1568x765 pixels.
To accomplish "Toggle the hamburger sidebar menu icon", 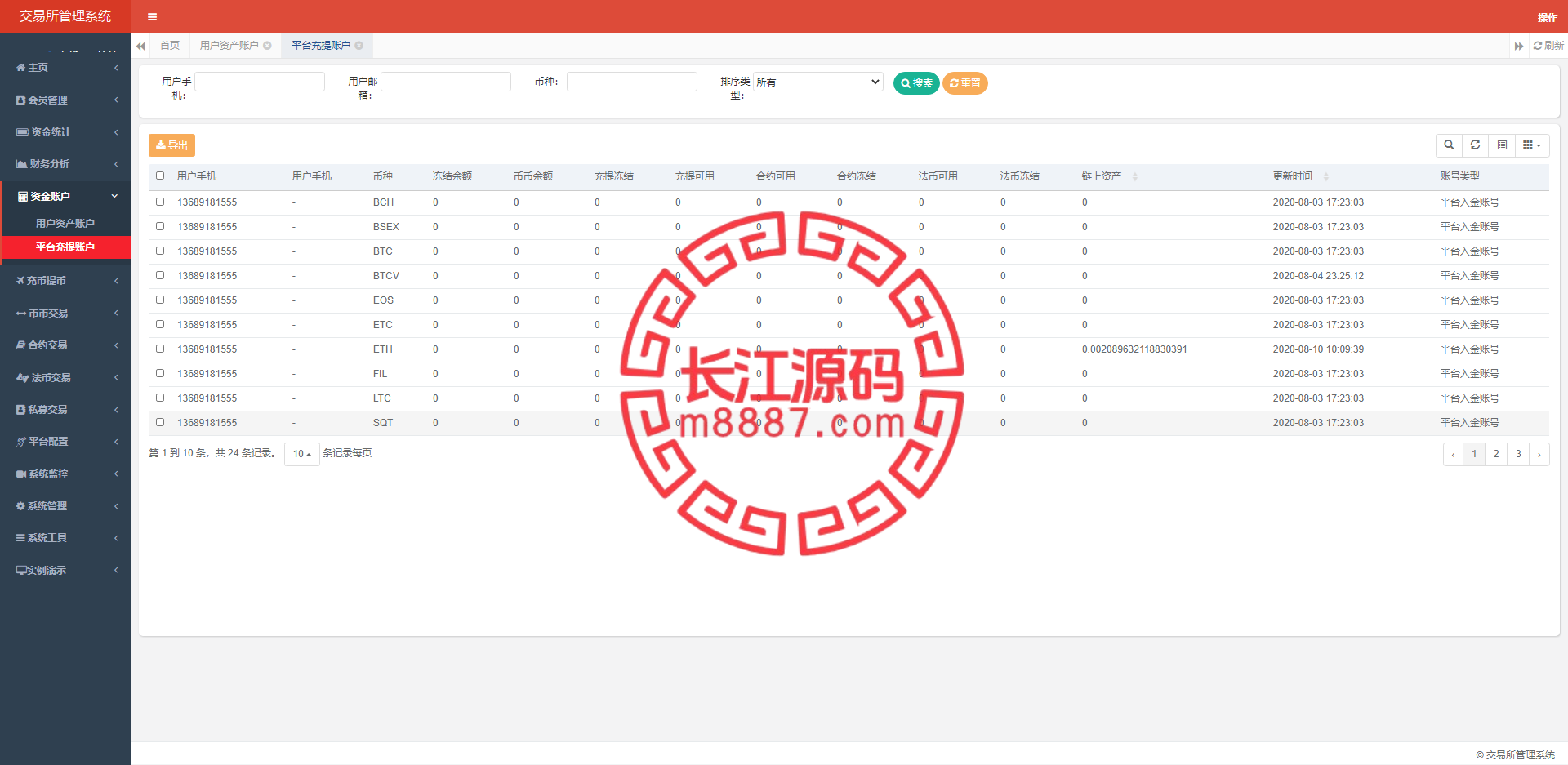I will click(x=152, y=16).
